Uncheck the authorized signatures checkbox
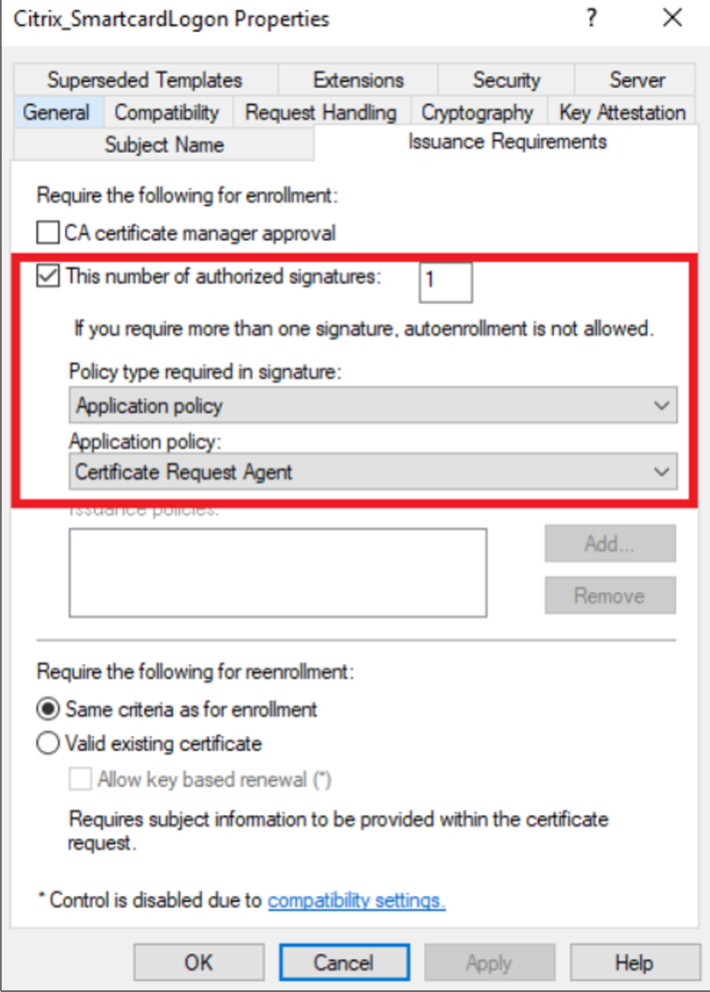The image size is (710, 992). (x=48, y=277)
